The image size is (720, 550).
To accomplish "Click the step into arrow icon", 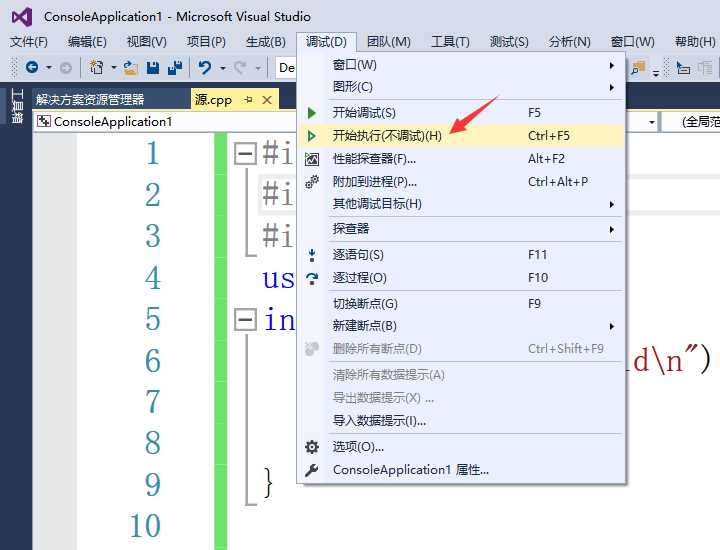I will coord(312,255).
